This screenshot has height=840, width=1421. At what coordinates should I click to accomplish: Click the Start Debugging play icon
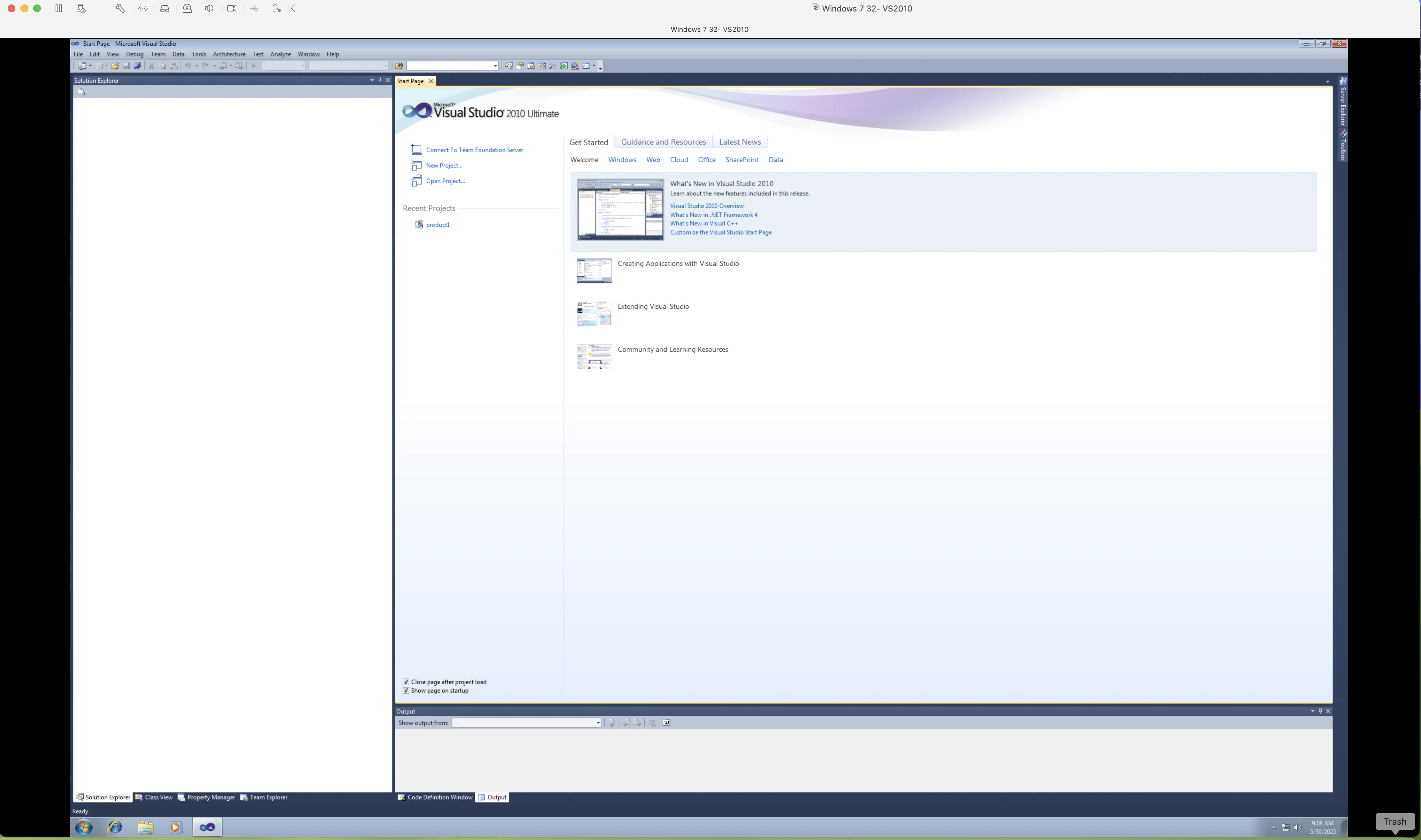coord(254,66)
